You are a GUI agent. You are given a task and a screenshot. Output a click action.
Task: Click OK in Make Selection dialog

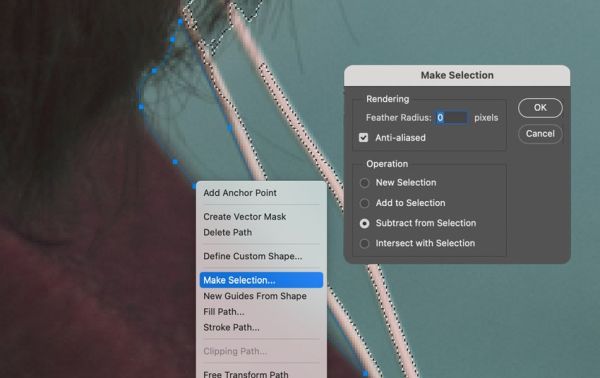tap(540, 108)
